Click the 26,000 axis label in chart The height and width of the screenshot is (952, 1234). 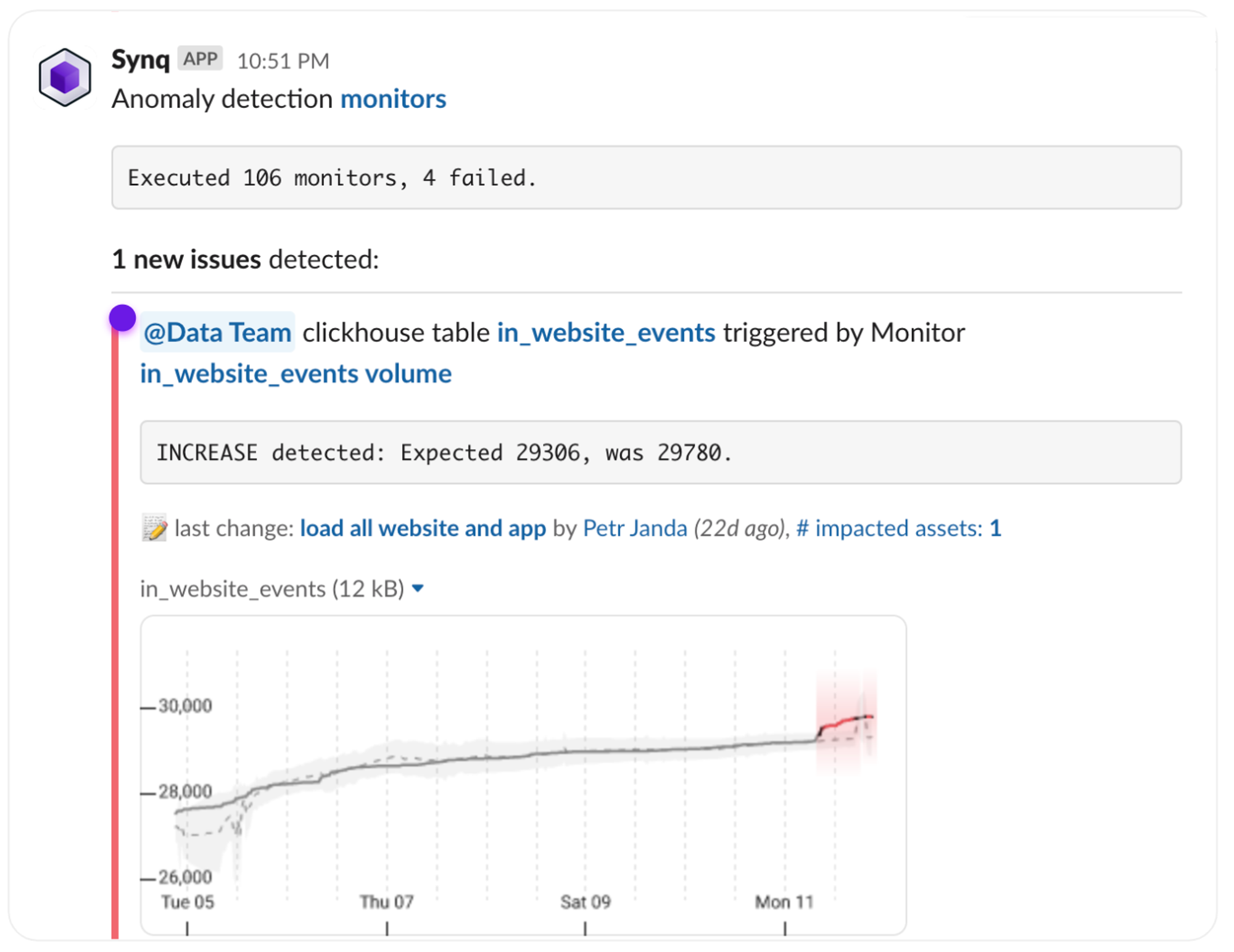point(184,877)
